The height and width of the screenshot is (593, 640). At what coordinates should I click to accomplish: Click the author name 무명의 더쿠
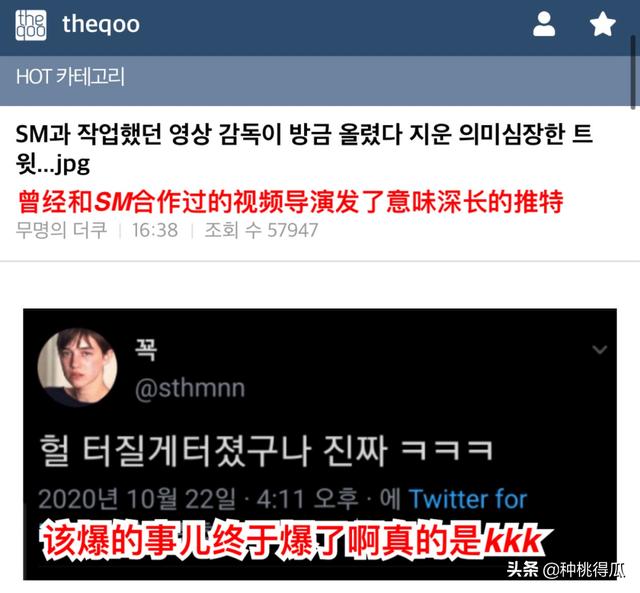pyautogui.click(x=61, y=230)
